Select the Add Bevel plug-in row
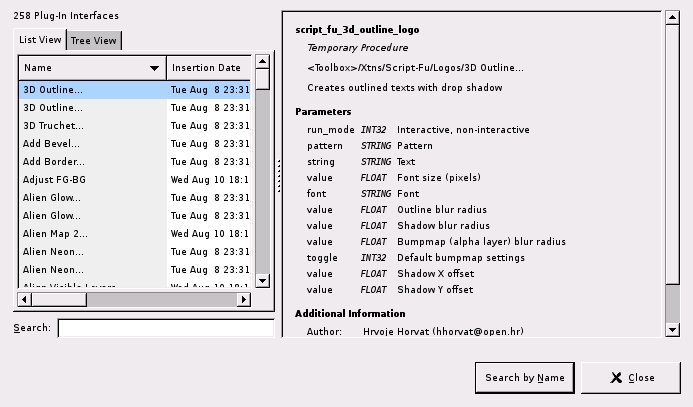The height and width of the screenshot is (407, 693). coord(52,144)
